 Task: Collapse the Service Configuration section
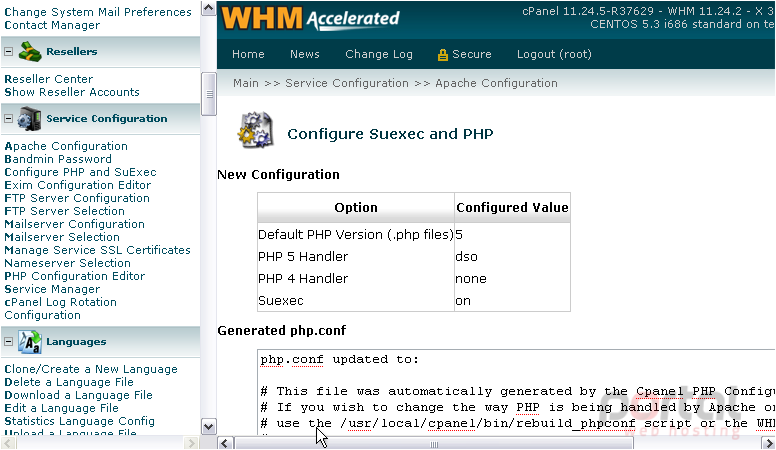[8, 119]
